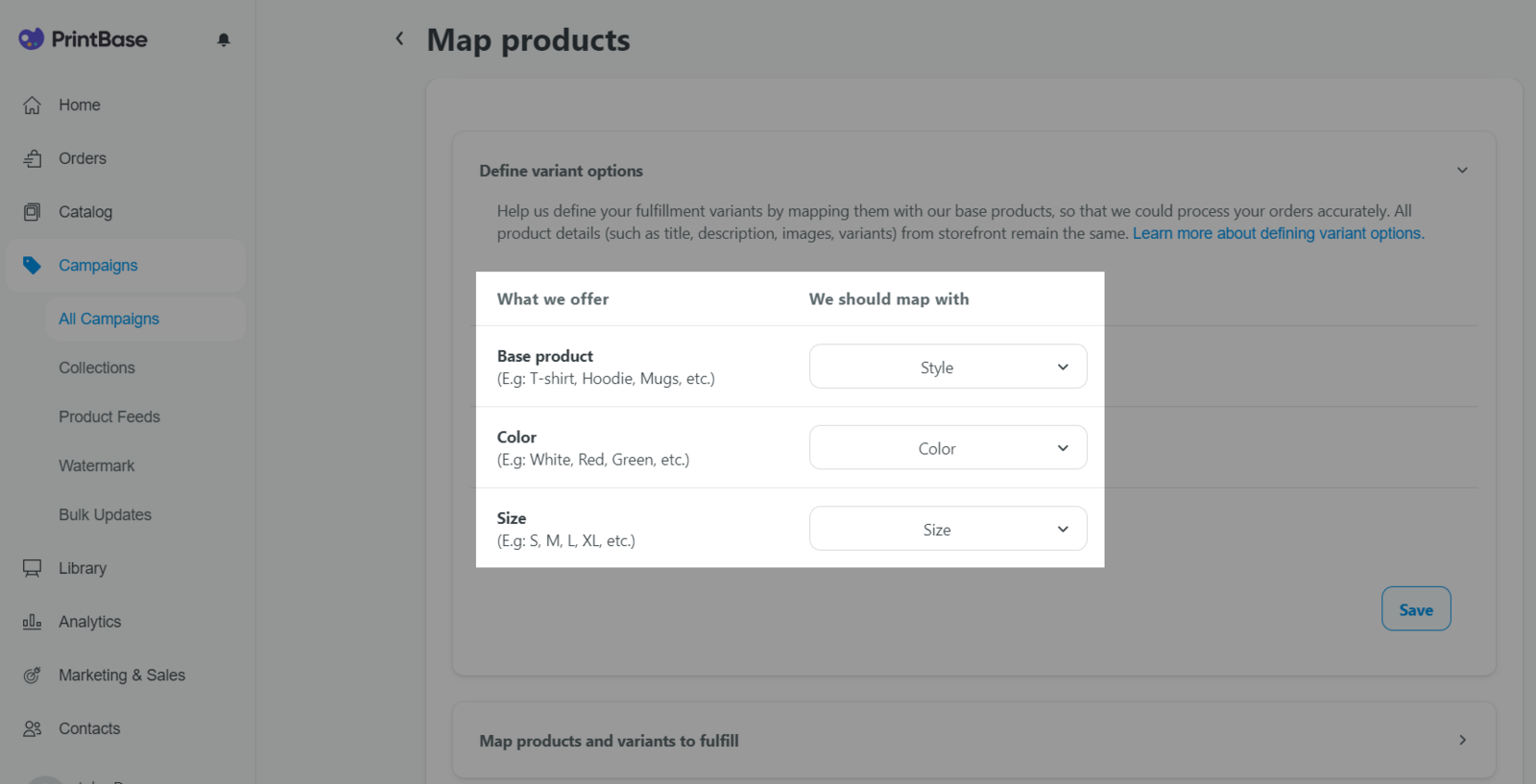Click the '(E.g: S, M, L, XL, etc.)' hint
This screenshot has width=1536, height=784.
[x=566, y=541]
